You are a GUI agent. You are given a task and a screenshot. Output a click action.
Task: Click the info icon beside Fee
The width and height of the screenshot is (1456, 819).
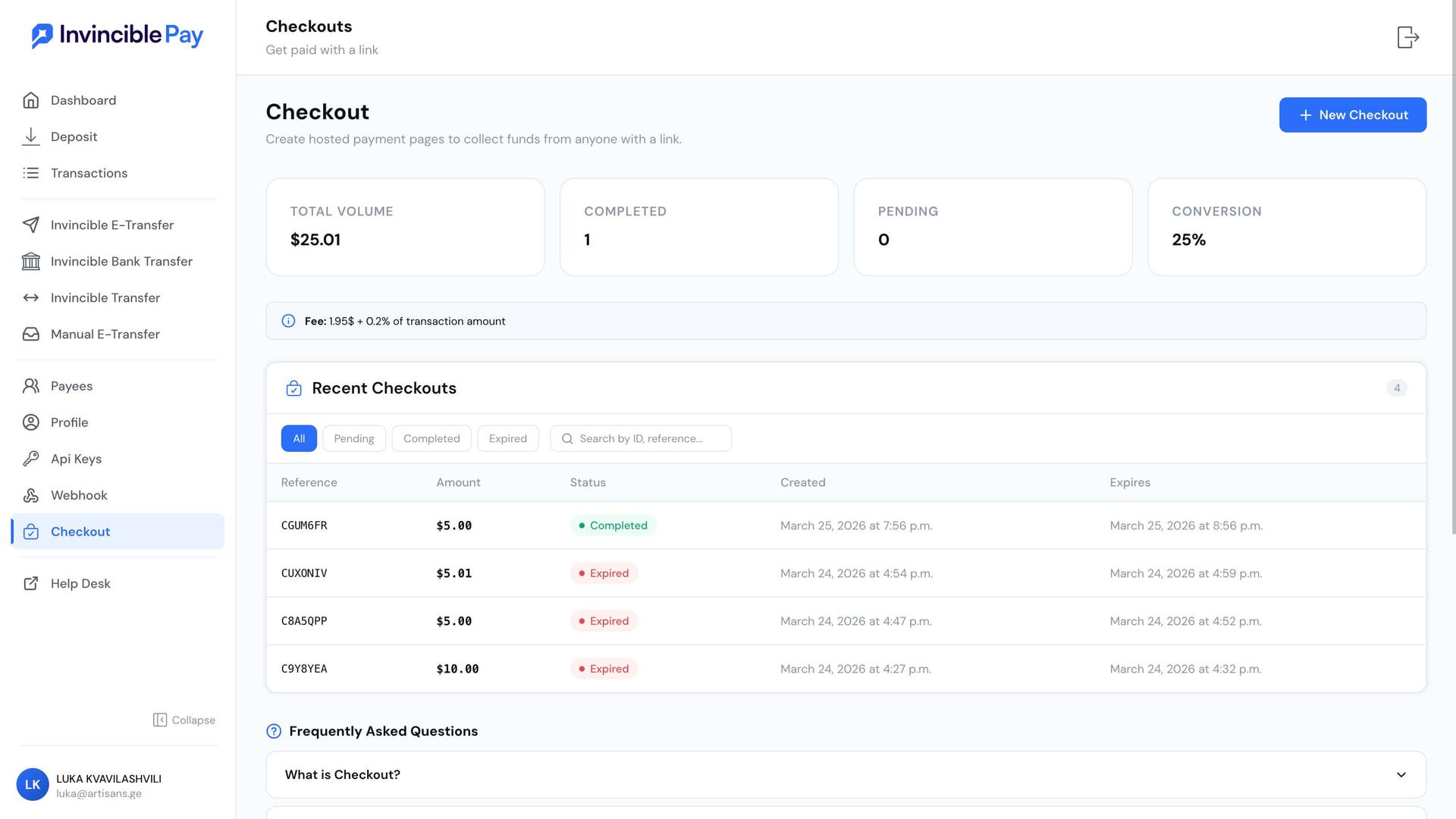(288, 321)
